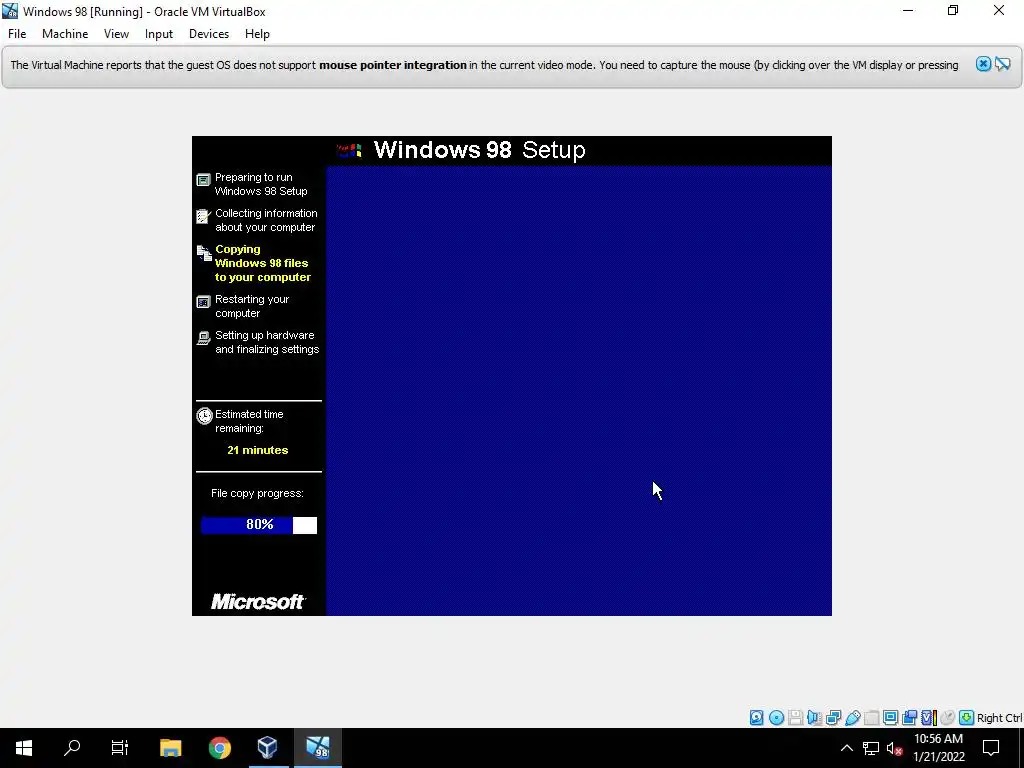1024x768 pixels.
Task: Open the Machine menu
Action: click(65, 34)
